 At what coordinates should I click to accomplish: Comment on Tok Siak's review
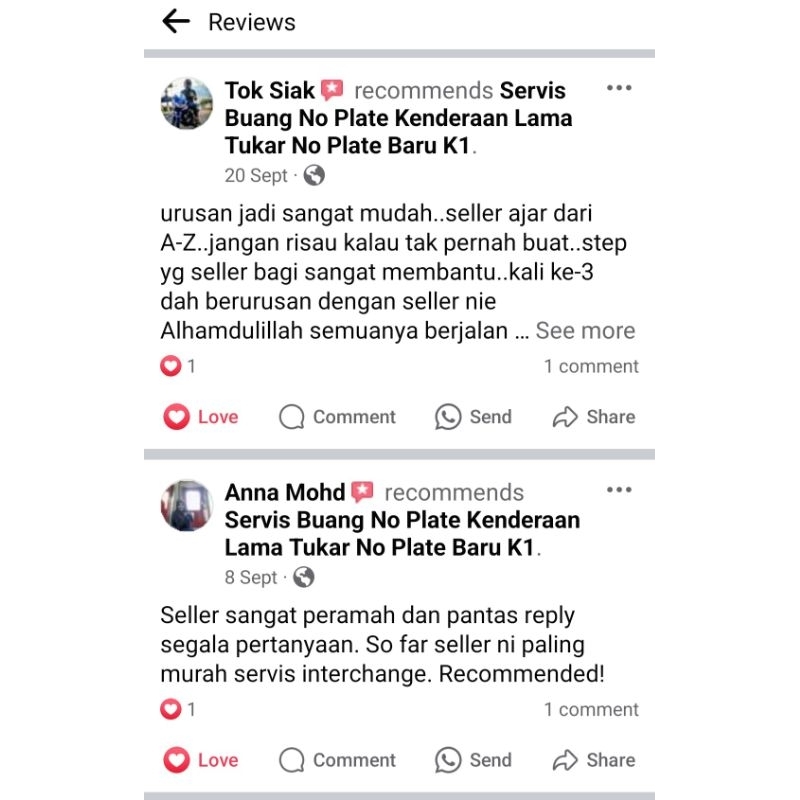coord(337,417)
